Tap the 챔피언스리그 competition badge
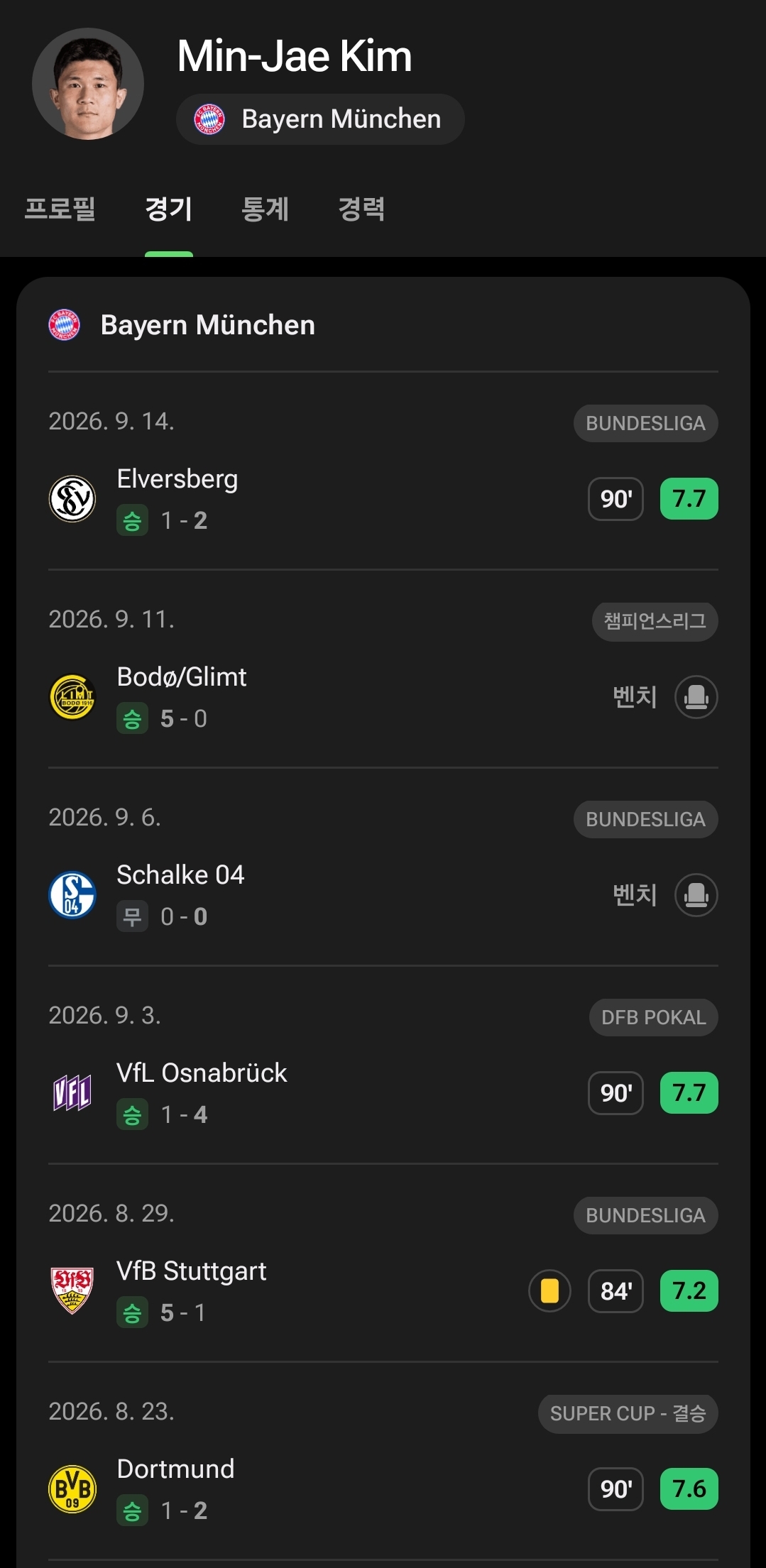 655,622
